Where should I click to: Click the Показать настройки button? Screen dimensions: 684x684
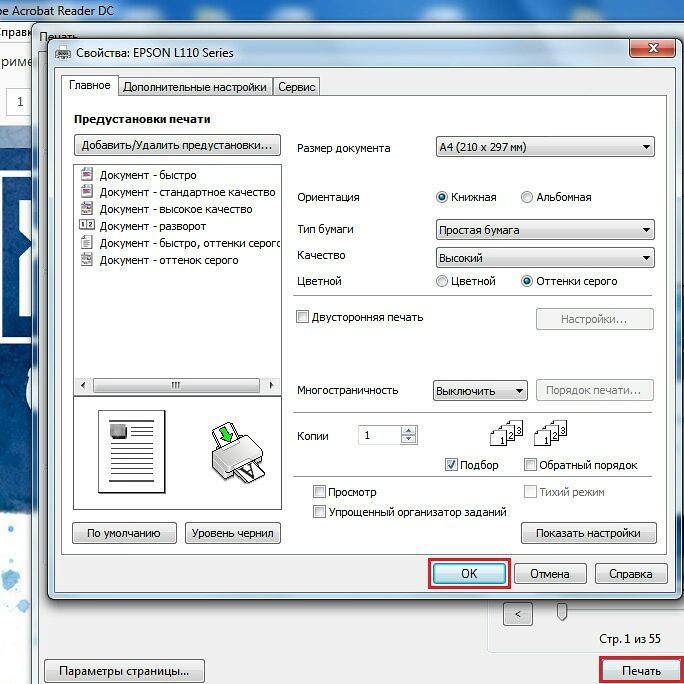[x=588, y=533]
